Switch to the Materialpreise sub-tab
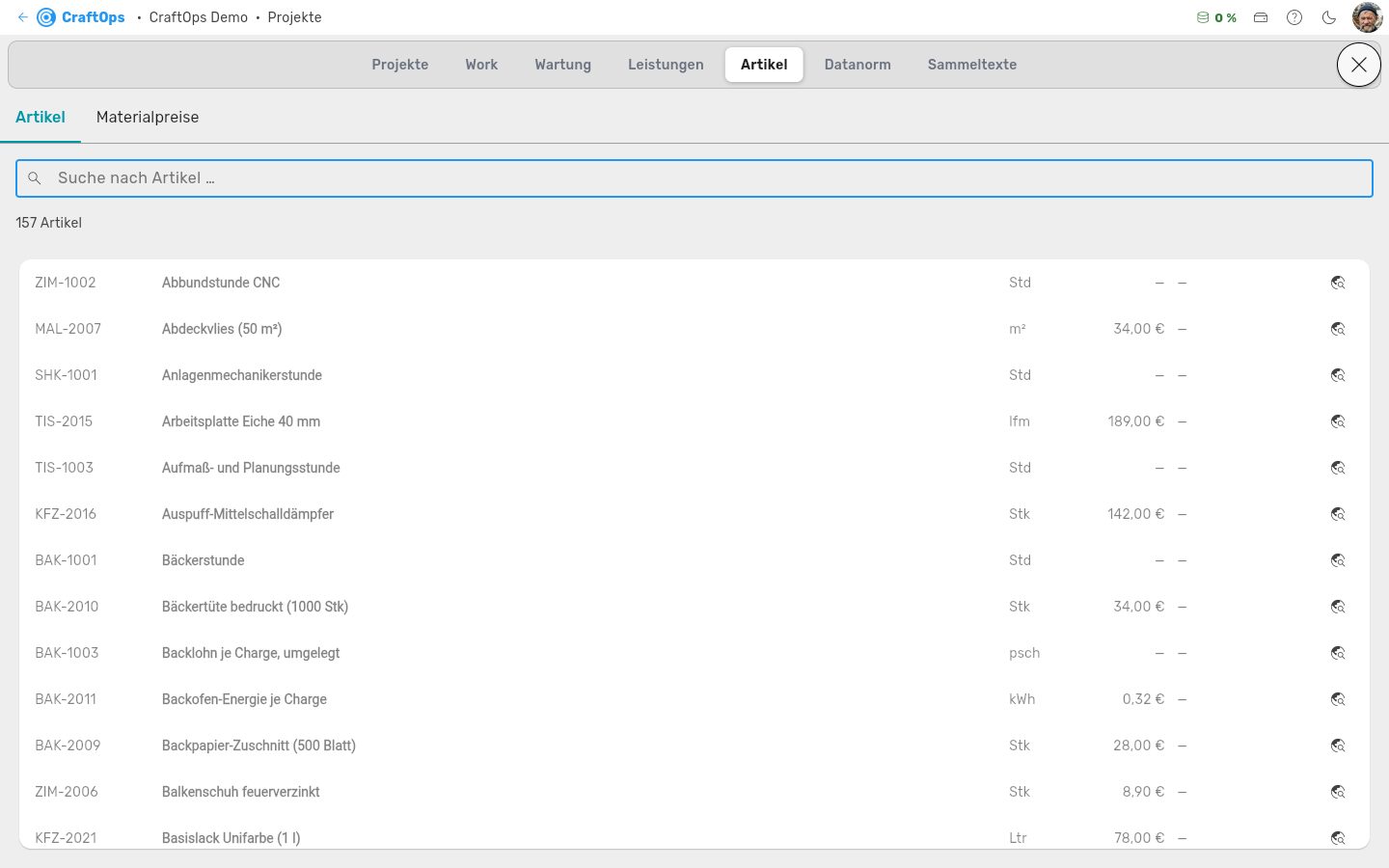The width and height of the screenshot is (1389, 868). tap(148, 118)
